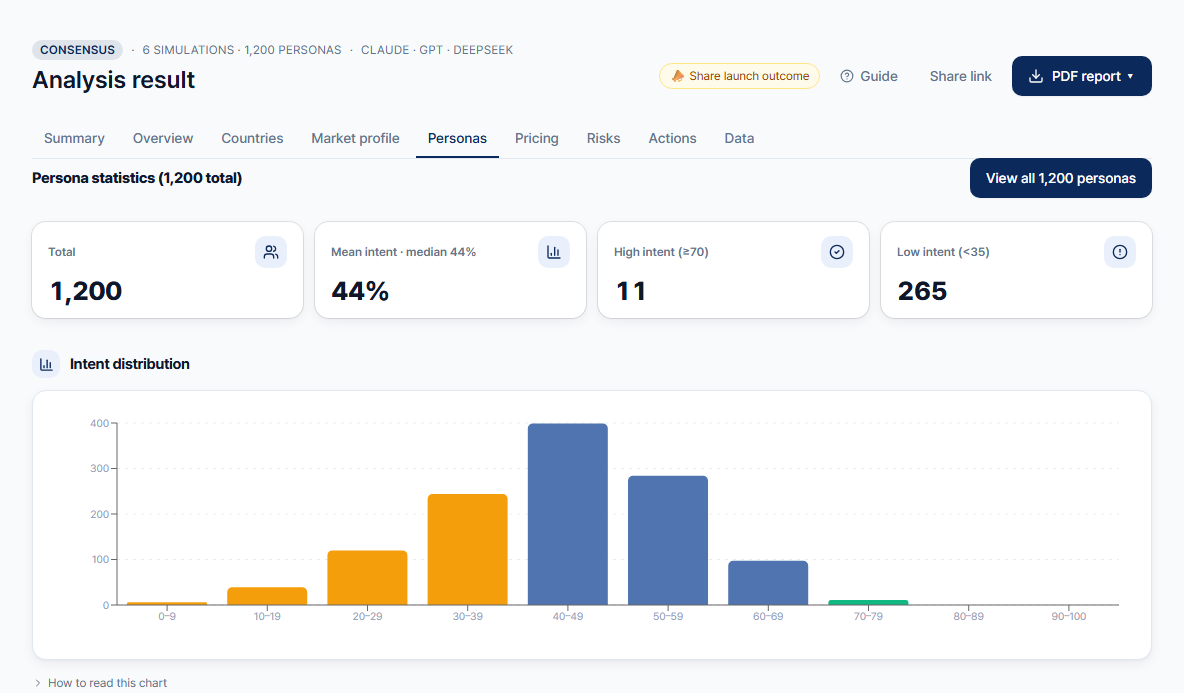Click the 0–9 orange bar
The image size is (1184, 693).
click(x=167, y=603)
